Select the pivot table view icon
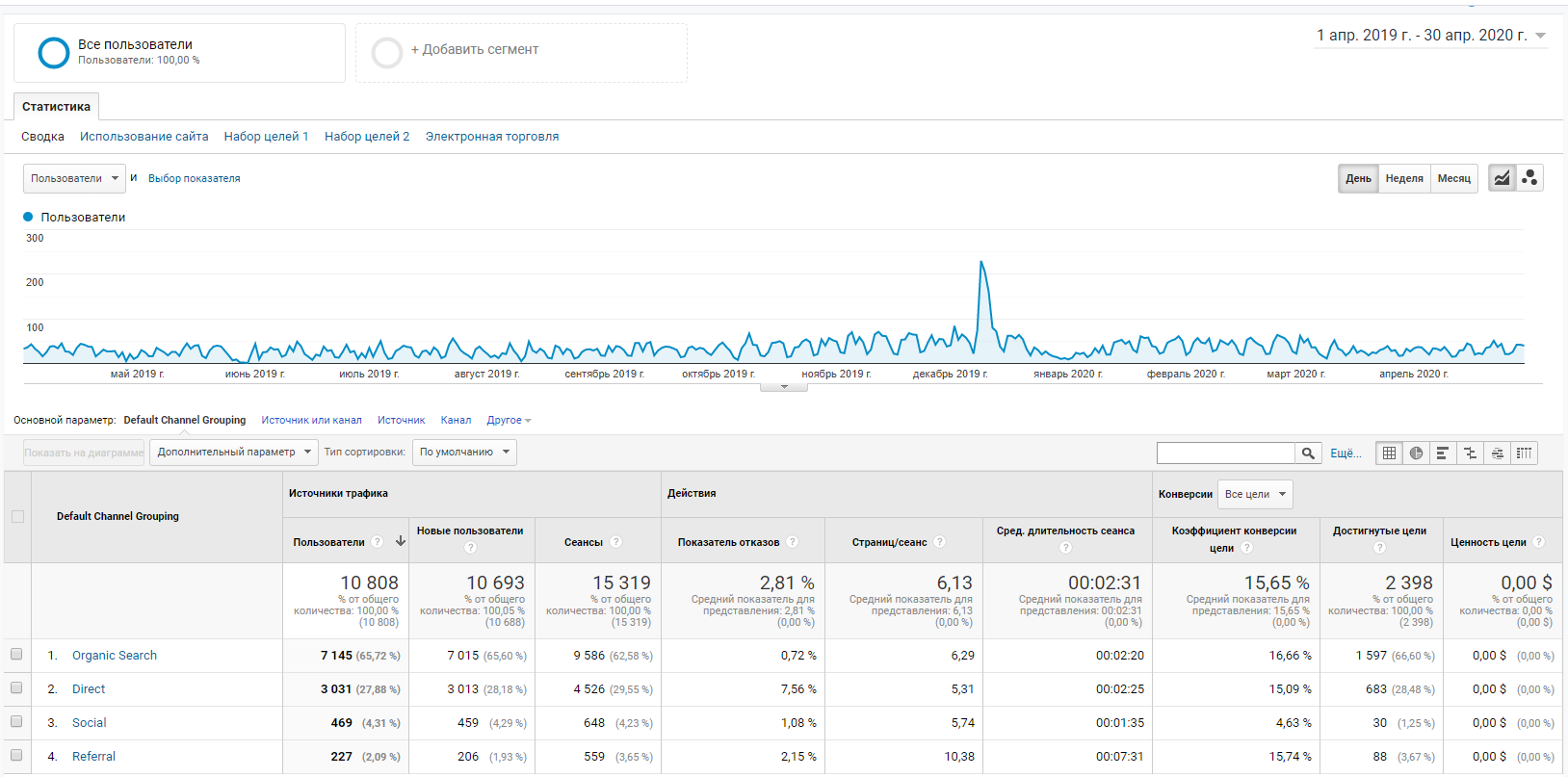 pyautogui.click(x=1524, y=453)
